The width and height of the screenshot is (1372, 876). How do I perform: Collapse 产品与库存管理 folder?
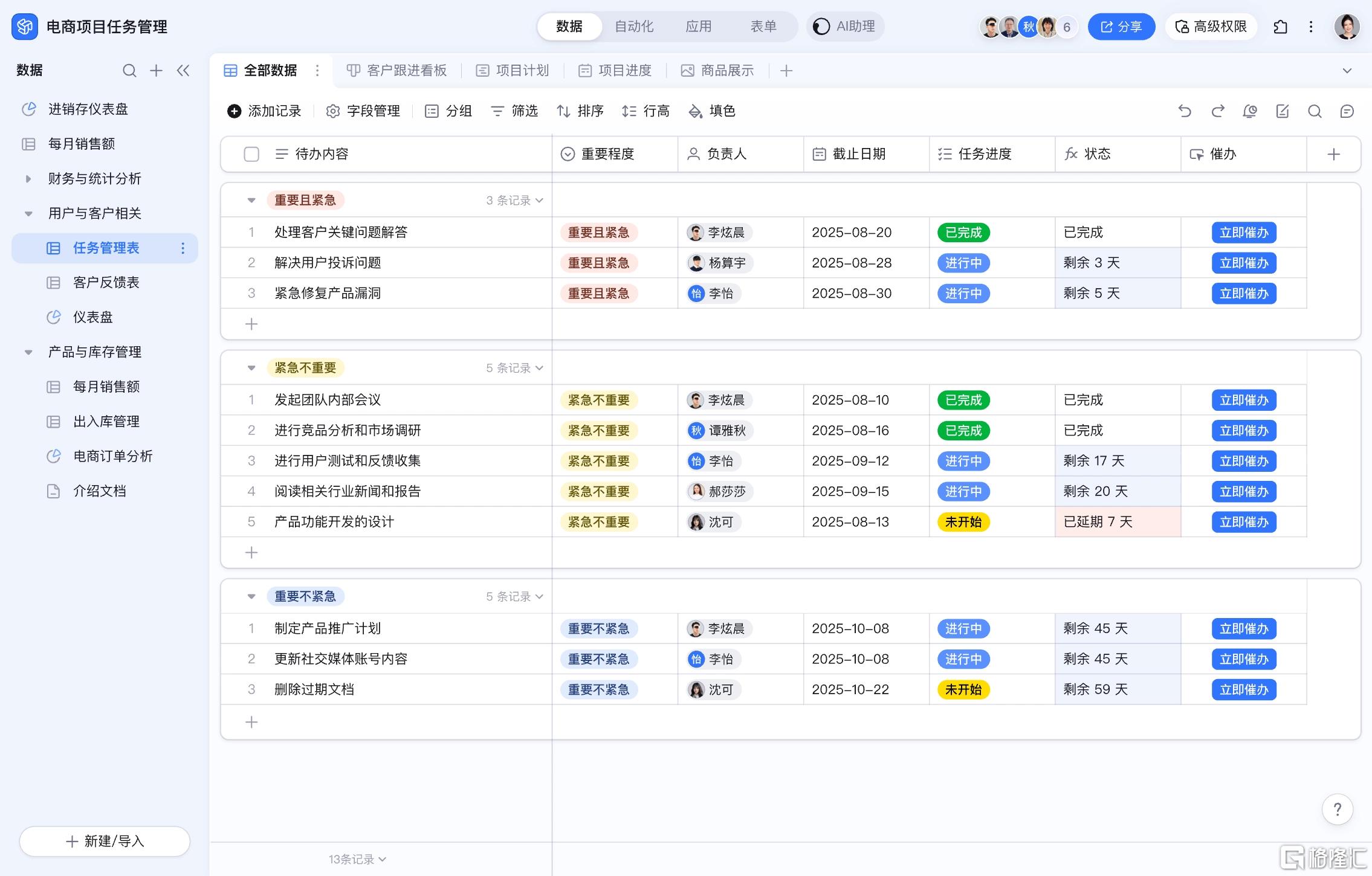(28, 352)
